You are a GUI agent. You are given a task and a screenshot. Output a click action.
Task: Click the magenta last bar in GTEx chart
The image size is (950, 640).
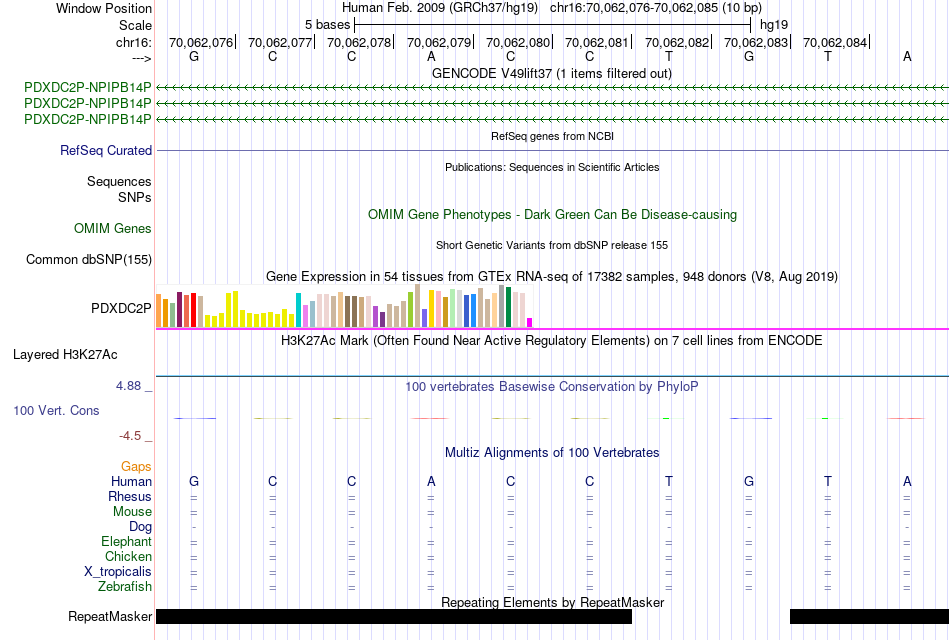point(530,322)
